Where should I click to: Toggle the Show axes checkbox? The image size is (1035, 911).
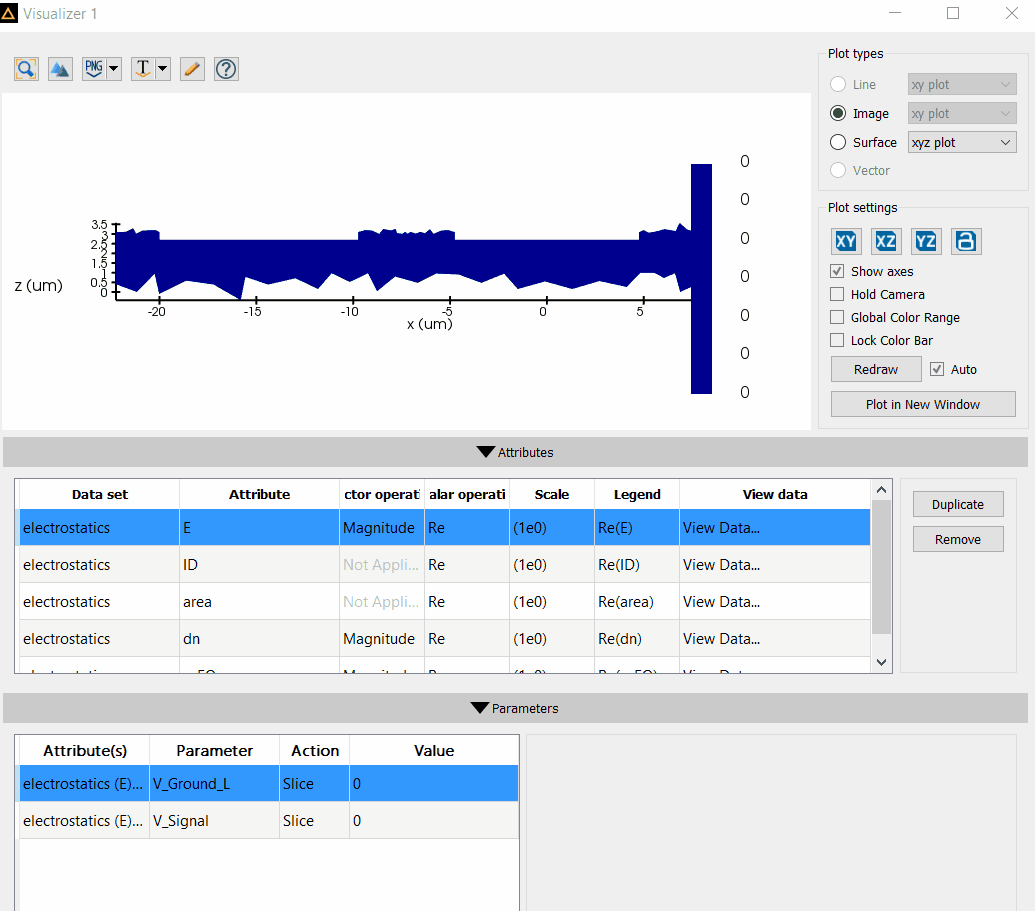click(837, 271)
